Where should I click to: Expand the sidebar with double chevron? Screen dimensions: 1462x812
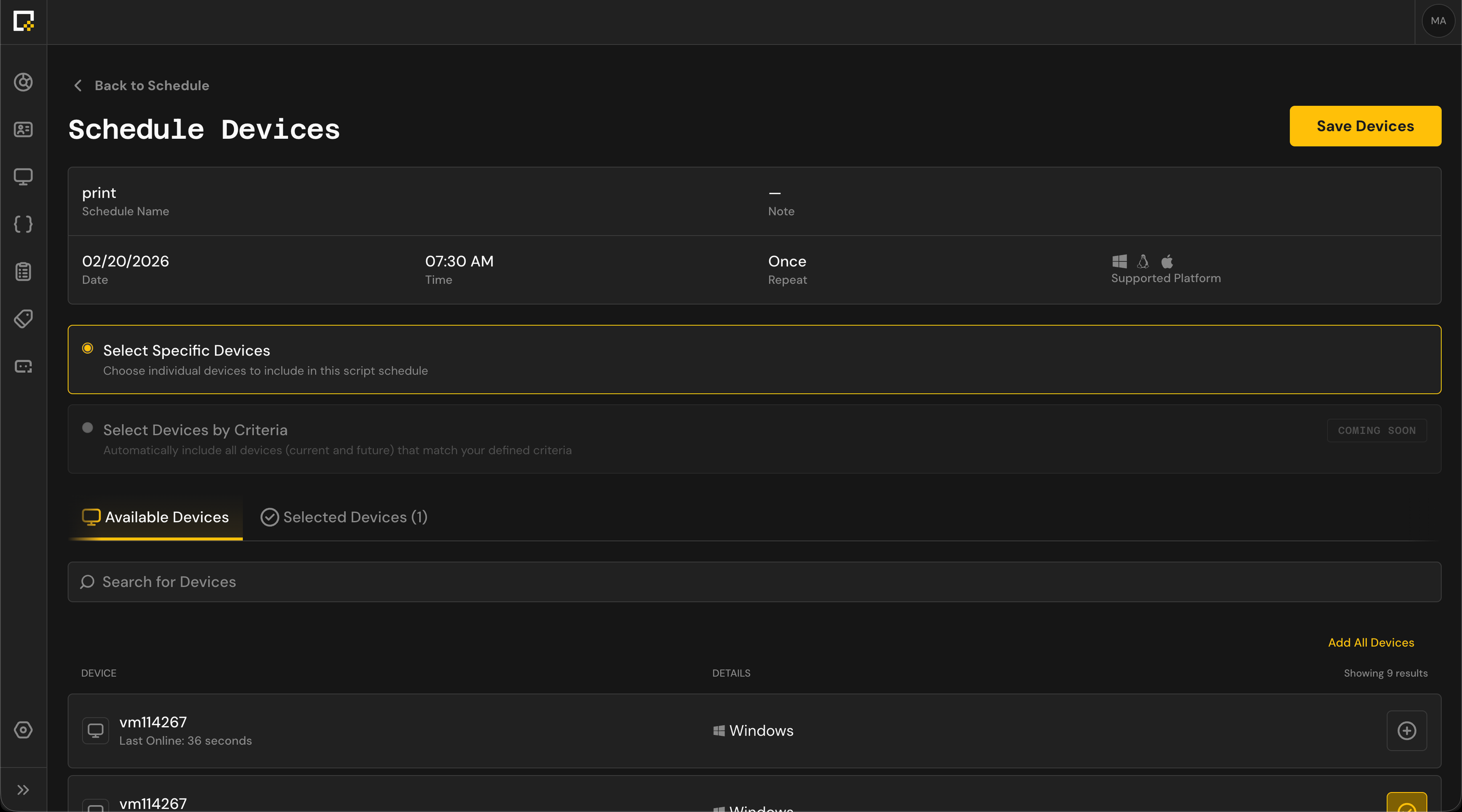coord(23,790)
